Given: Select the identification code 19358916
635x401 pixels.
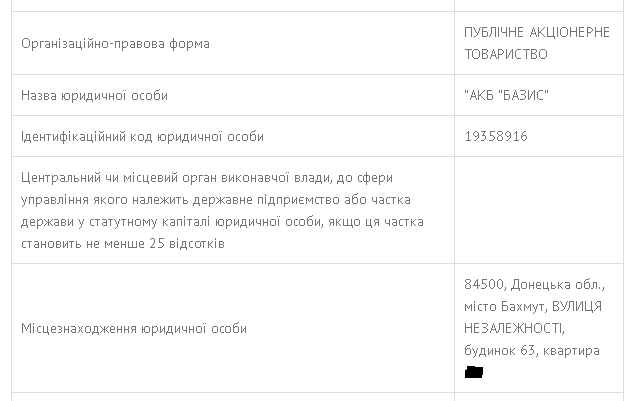Looking at the screenshot, I should coord(496,136).
